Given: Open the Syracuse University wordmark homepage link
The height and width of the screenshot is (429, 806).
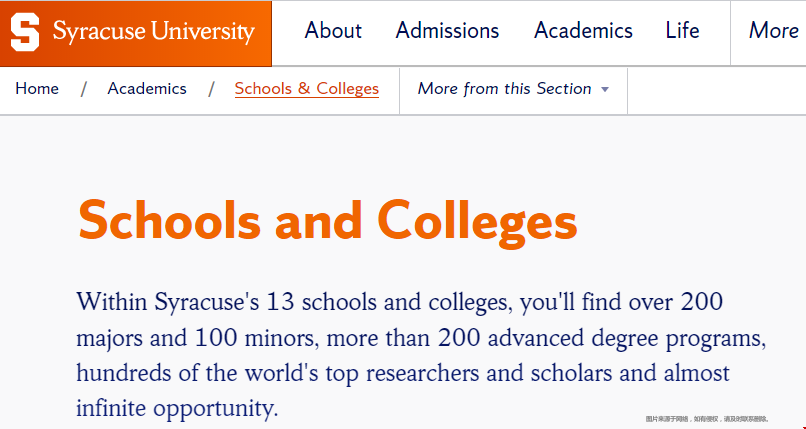Looking at the screenshot, I should click(x=154, y=31).
